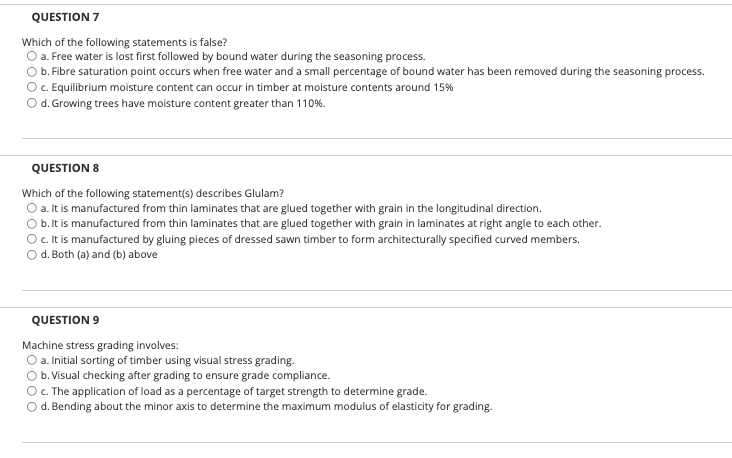Viewport: 732px width, 458px height.
Task: Click the QUESTION 7 heading
Action: 65,17
